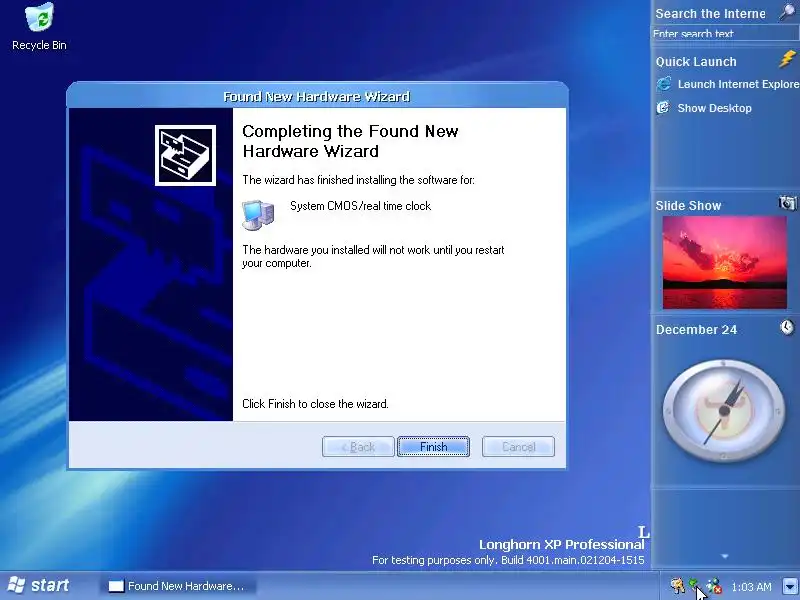Click Finish to close the hardware wizard
Screen dimensions: 800x600
pyautogui.click(x=433, y=447)
